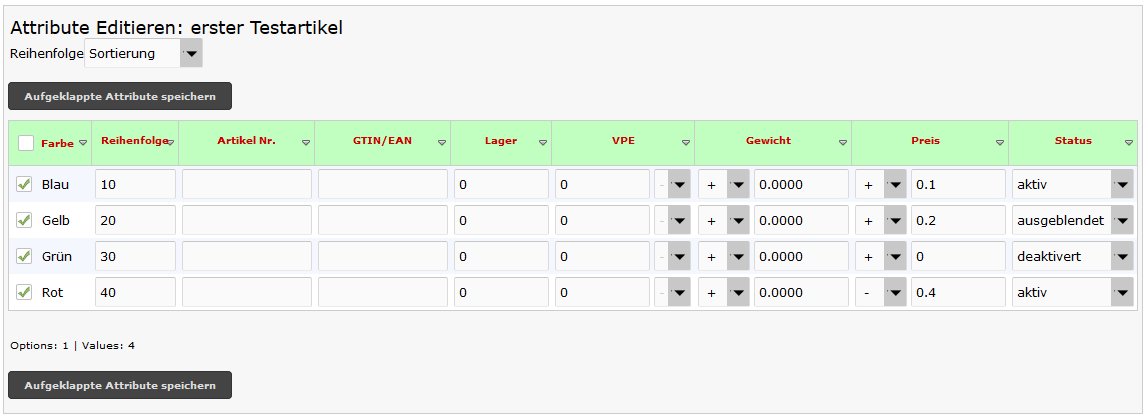
Task: Click sort arrow icon beside Farbe header
Action: pyautogui.click(x=83, y=144)
